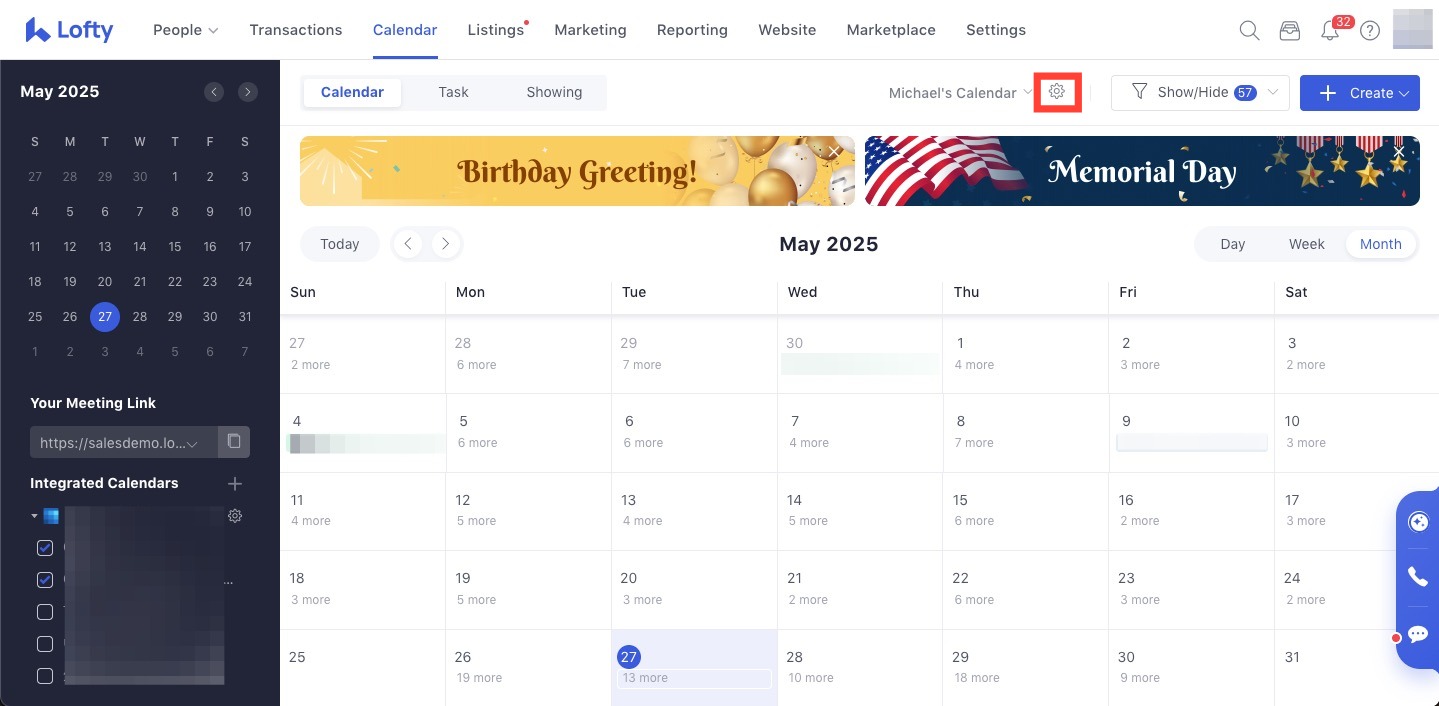Uncheck the second integrated calendar checkbox
This screenshot has width=1439, height=706.
tap(45, 580)
